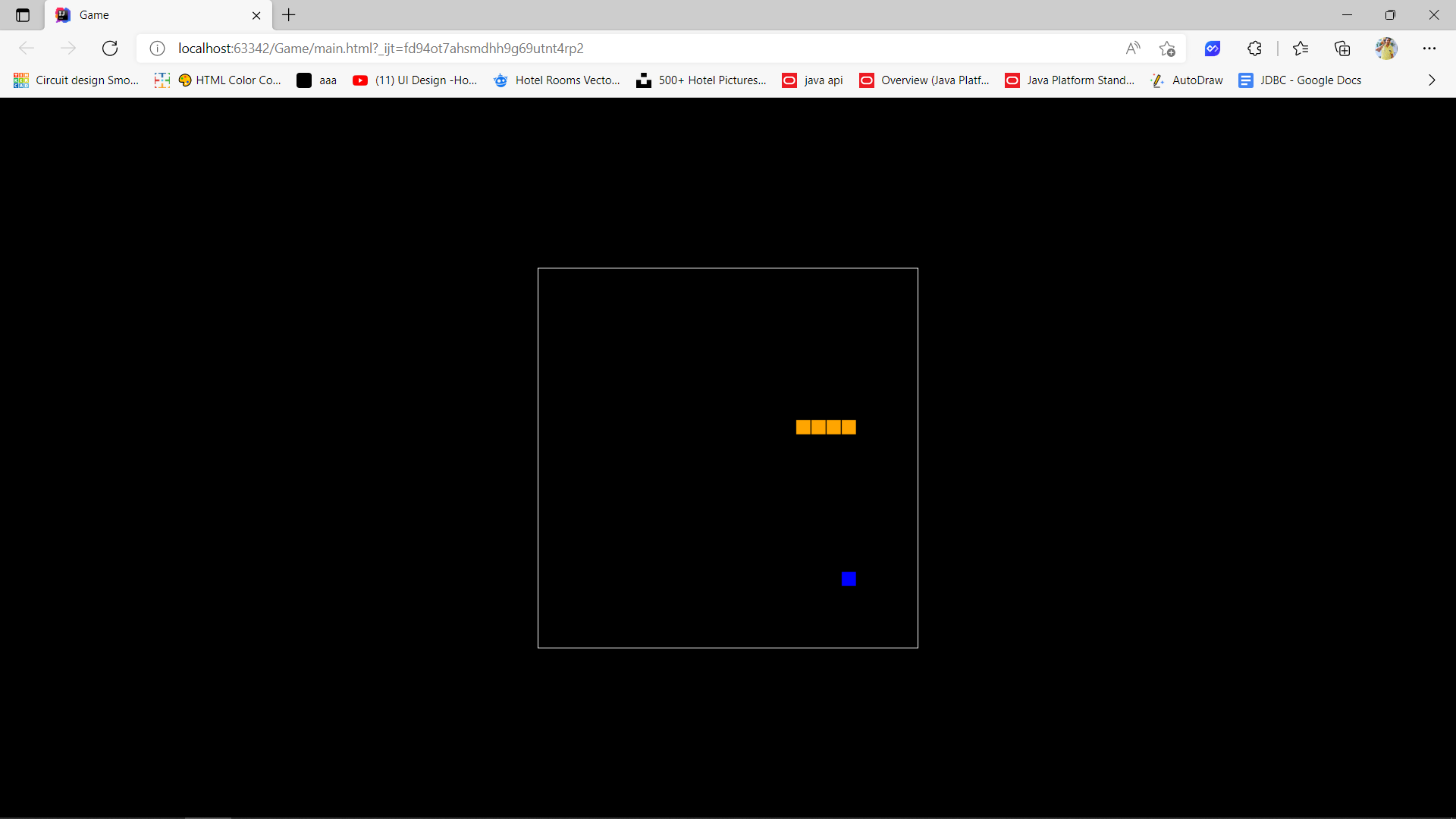Open the tab actions menu icon

[x=23, y=15]
